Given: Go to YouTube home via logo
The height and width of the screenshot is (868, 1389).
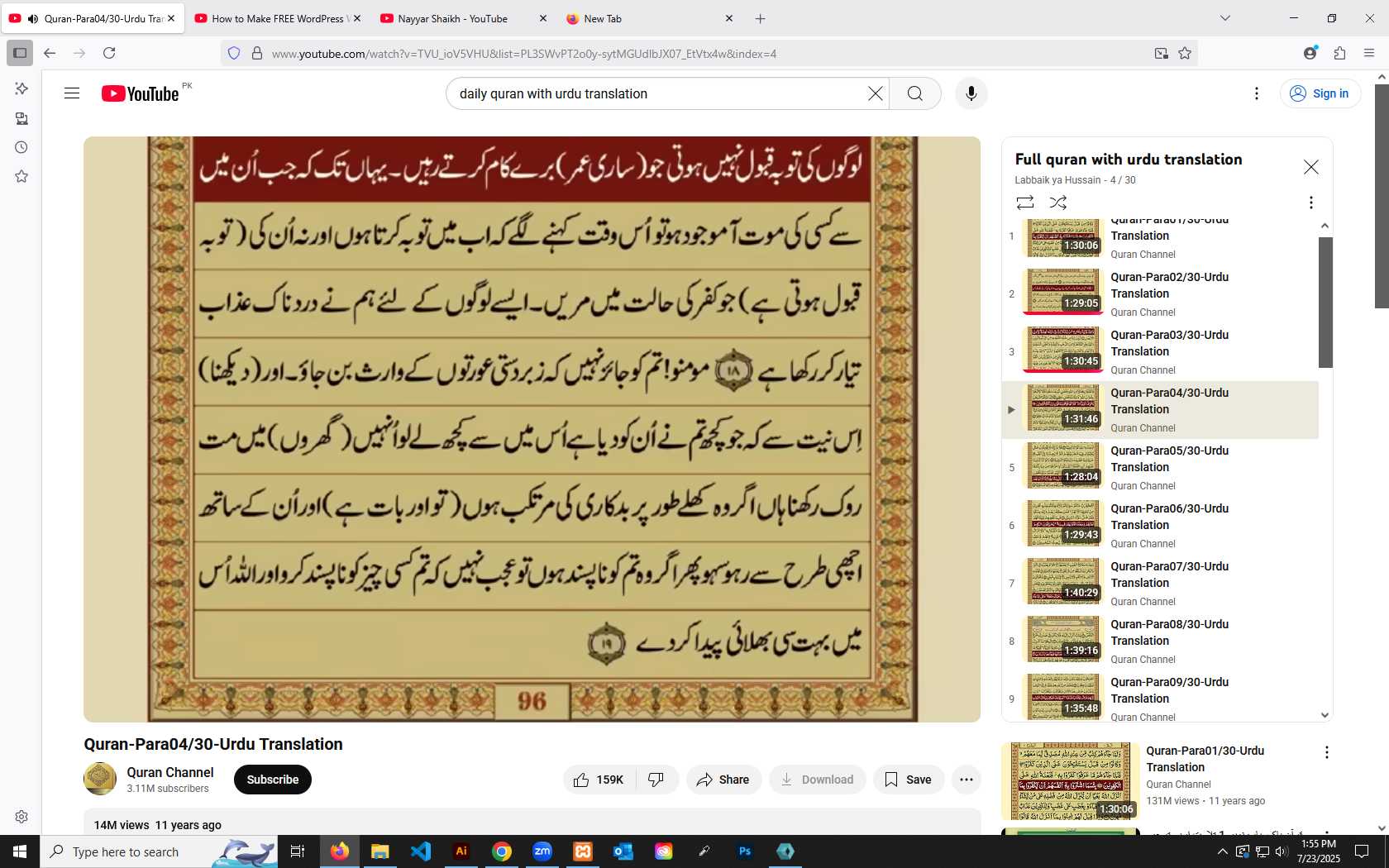Looking at the screenshot, I should (141, 93).
